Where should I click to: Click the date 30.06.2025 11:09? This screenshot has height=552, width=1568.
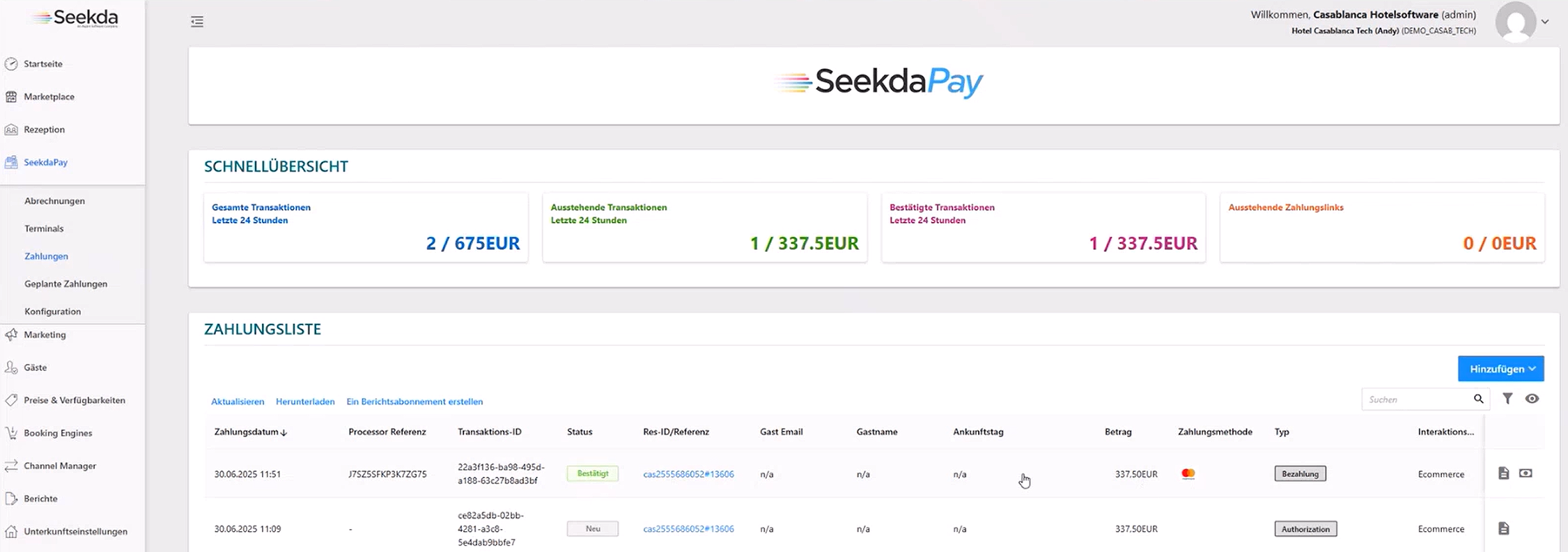[247, 529]
